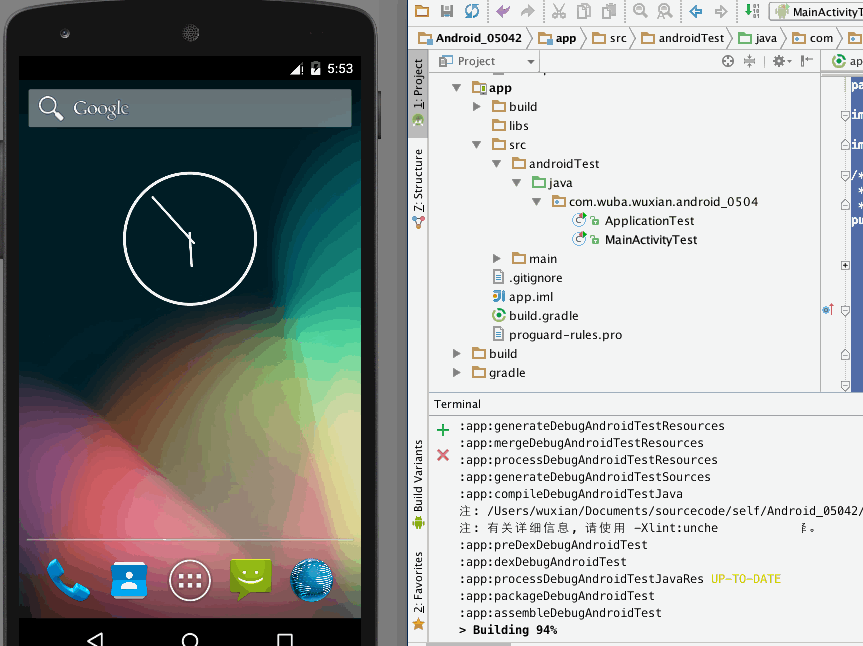Click the editor tab next to Project panel
The height and width of the screenshot is (646, 863).
(844, 61)
